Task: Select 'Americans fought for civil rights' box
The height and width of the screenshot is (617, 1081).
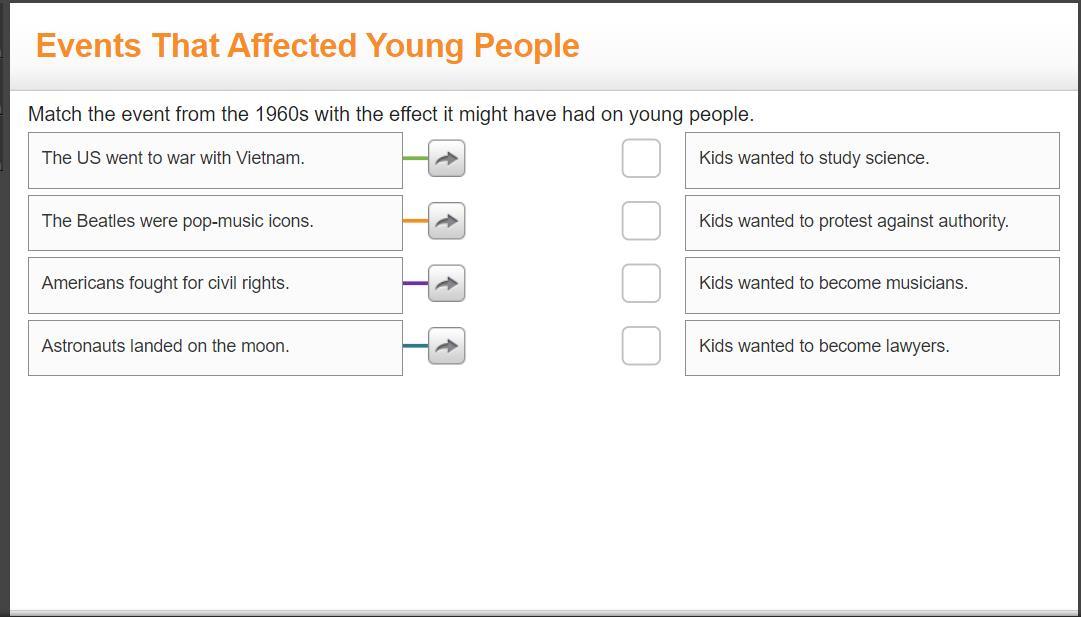Action: tap(215, 284)
